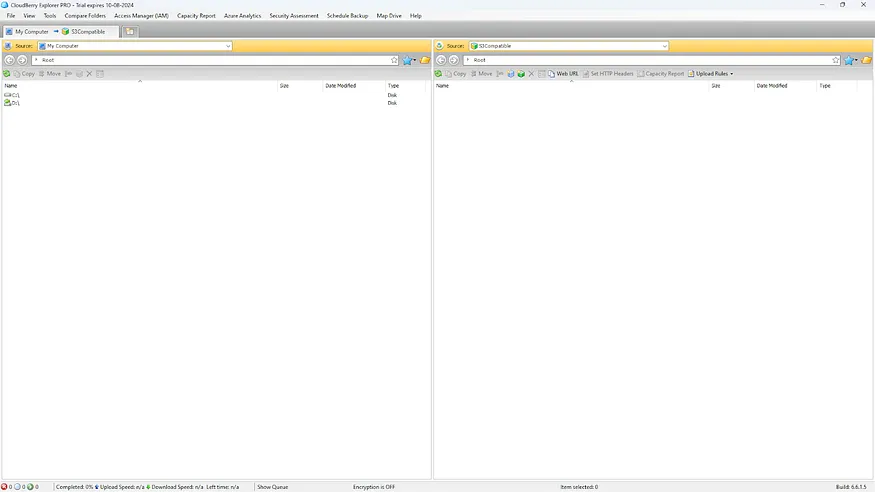Viewport: 875px width, 492px height.
Task: Click the favorites star in left path bar
Action: pyautogui.click(x=395, y=60)
